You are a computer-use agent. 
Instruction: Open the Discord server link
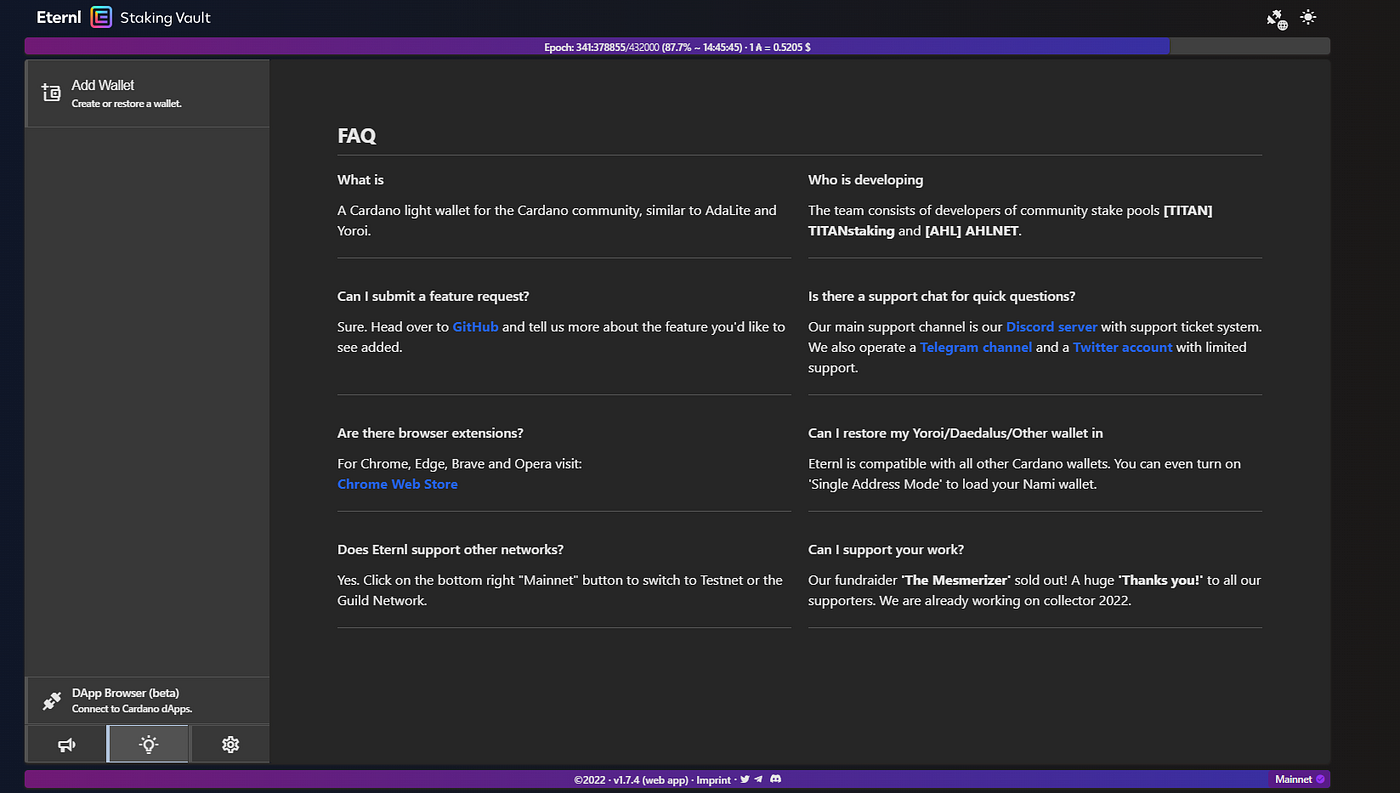click(1051, 327)
